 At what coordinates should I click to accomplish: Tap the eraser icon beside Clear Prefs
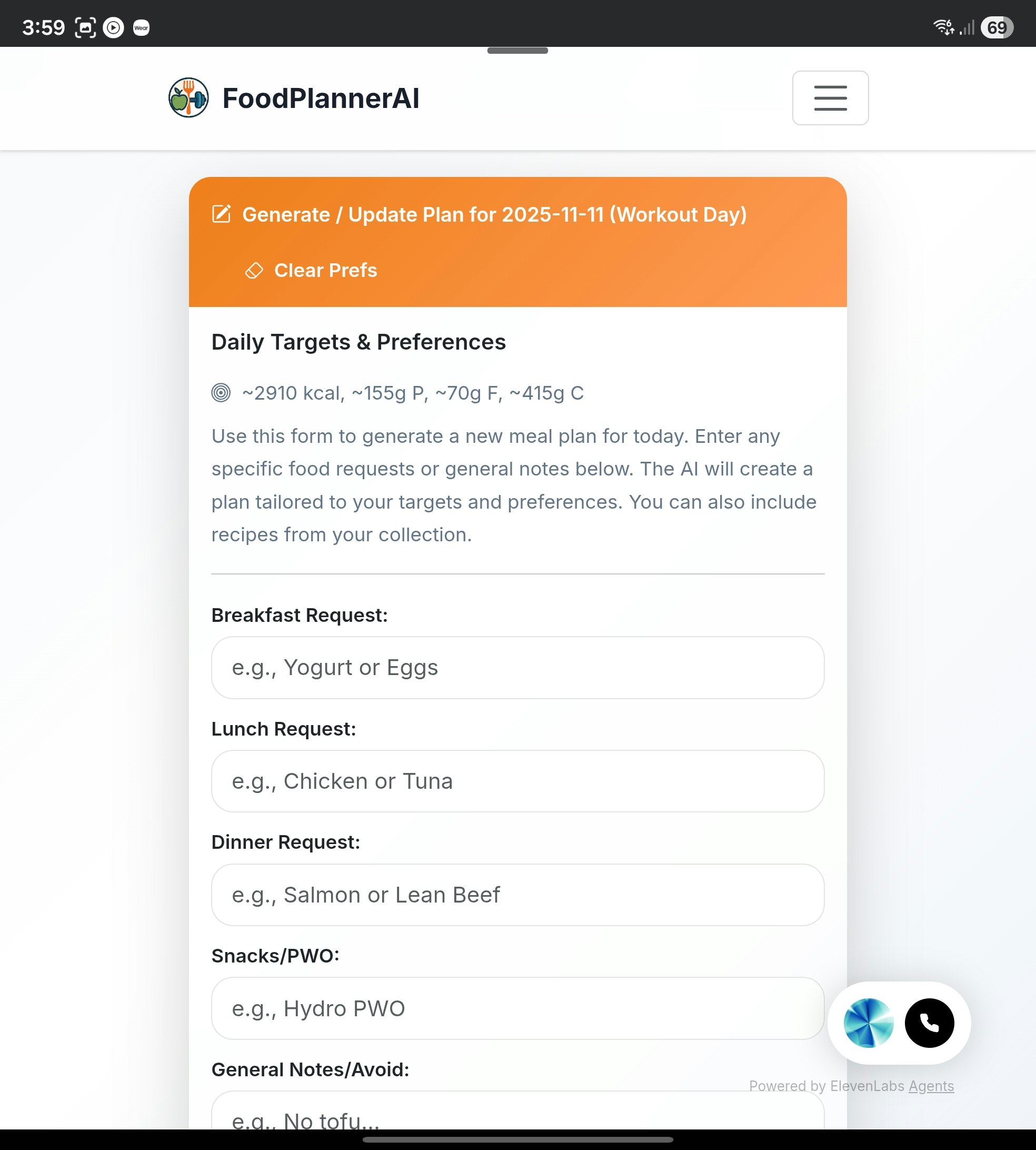click(254, 271)
